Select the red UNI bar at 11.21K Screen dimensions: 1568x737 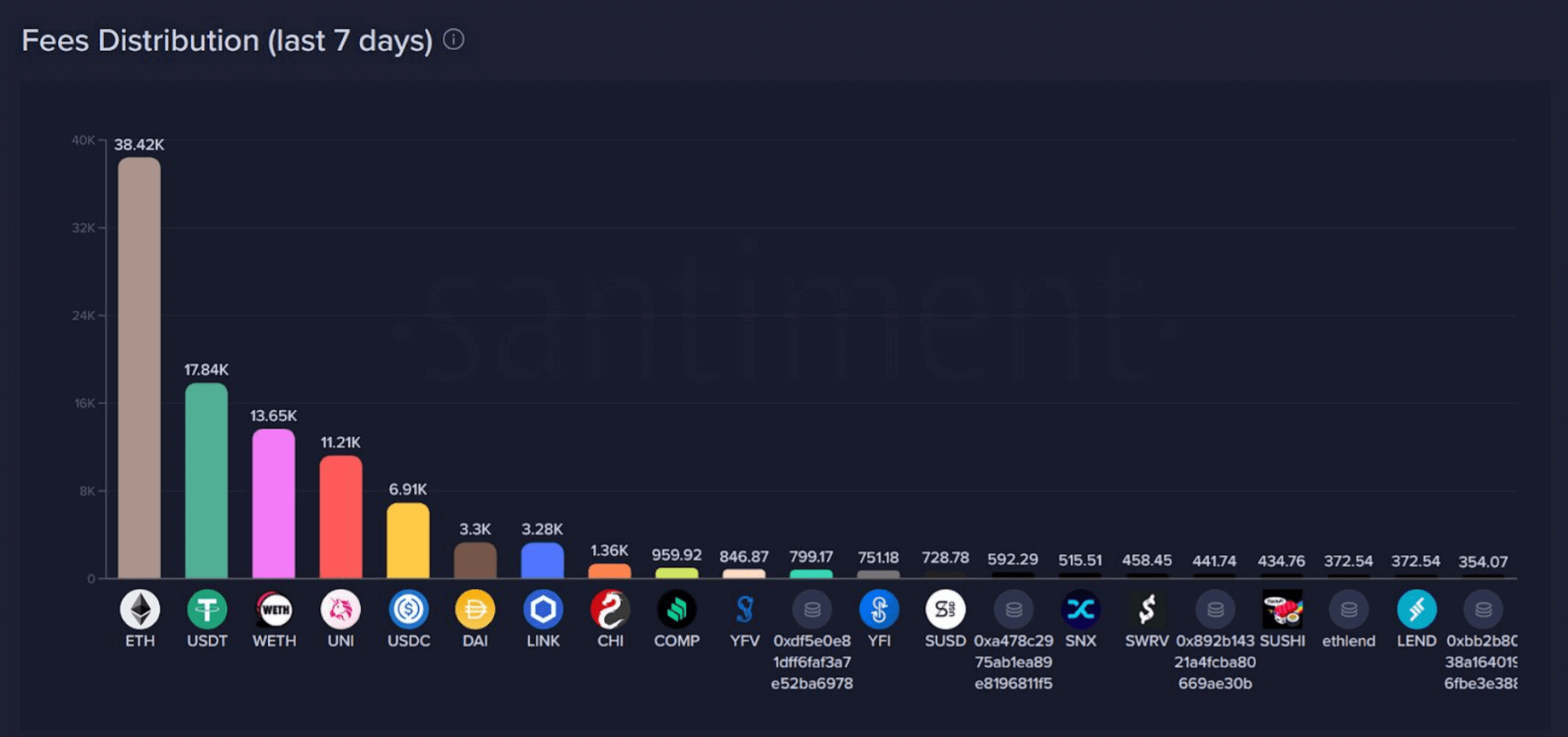(x=340, y=517)
